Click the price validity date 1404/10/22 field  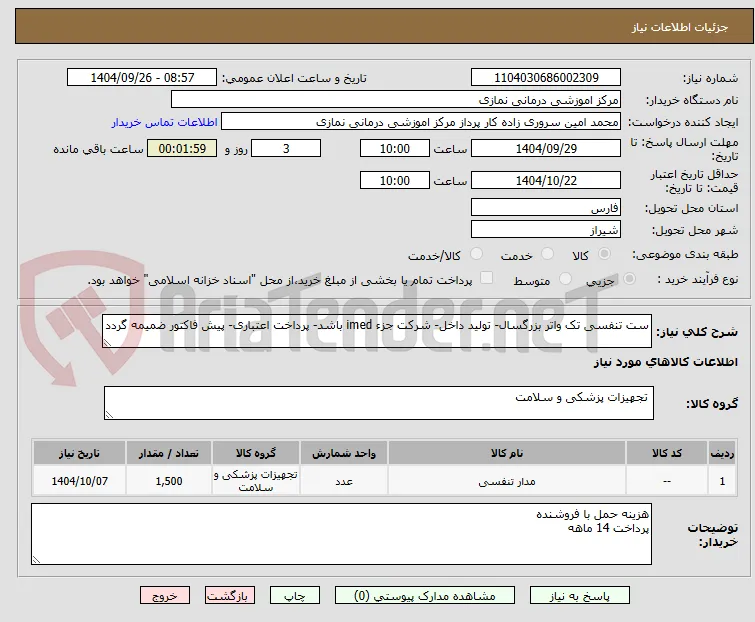tap(546, 181)
